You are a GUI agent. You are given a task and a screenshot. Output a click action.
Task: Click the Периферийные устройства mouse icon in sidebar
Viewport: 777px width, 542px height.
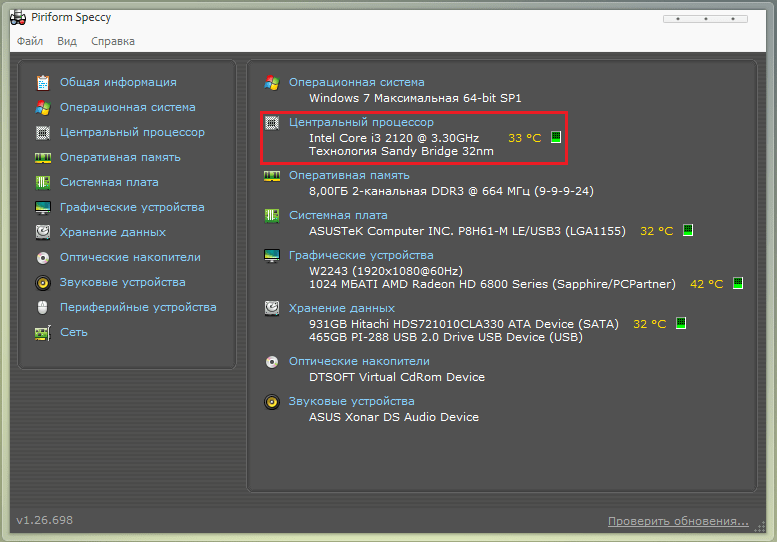[x=43, y=308]
